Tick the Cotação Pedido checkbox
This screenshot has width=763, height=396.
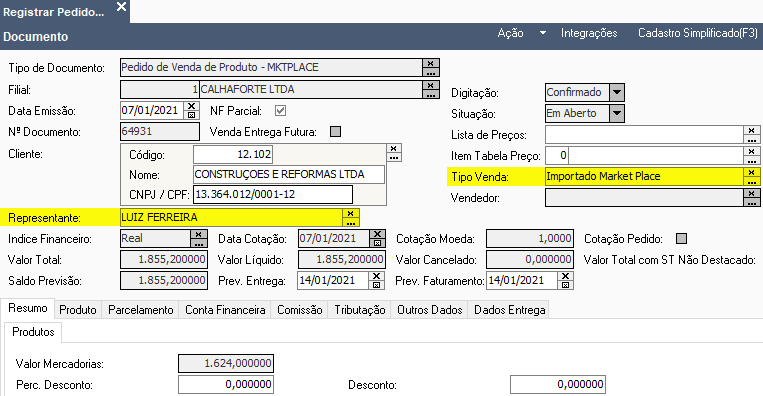tap(682, 238)
